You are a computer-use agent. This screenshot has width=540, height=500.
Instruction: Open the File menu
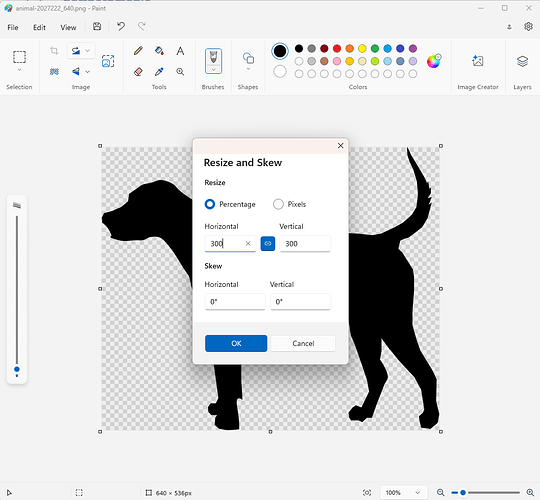click(x=13, y=27)
